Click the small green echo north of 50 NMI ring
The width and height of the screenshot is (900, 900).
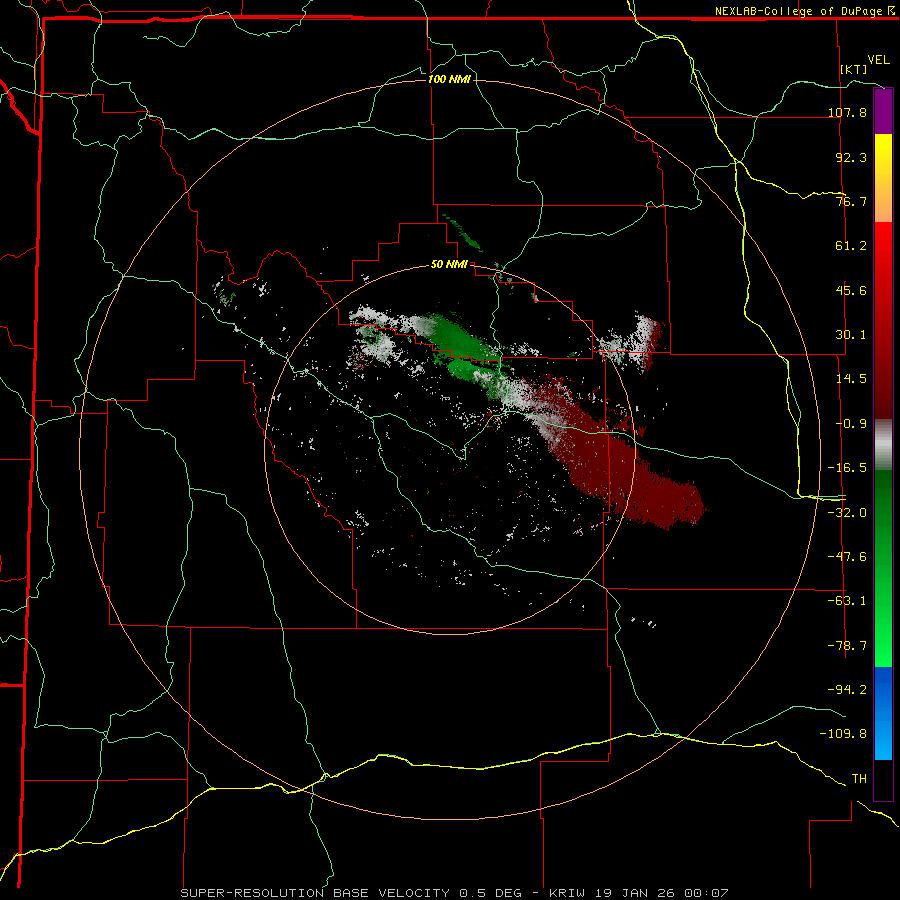point(463,234)
